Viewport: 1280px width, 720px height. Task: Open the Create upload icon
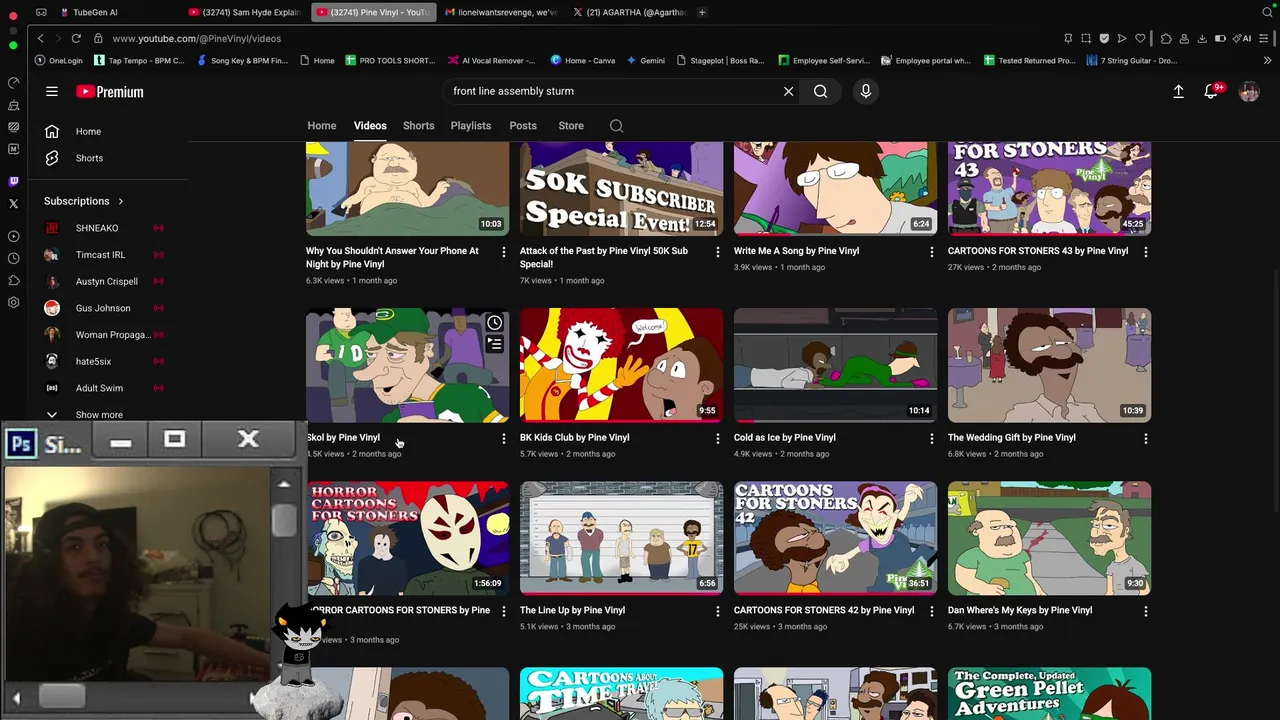[x=1178, y=91]
